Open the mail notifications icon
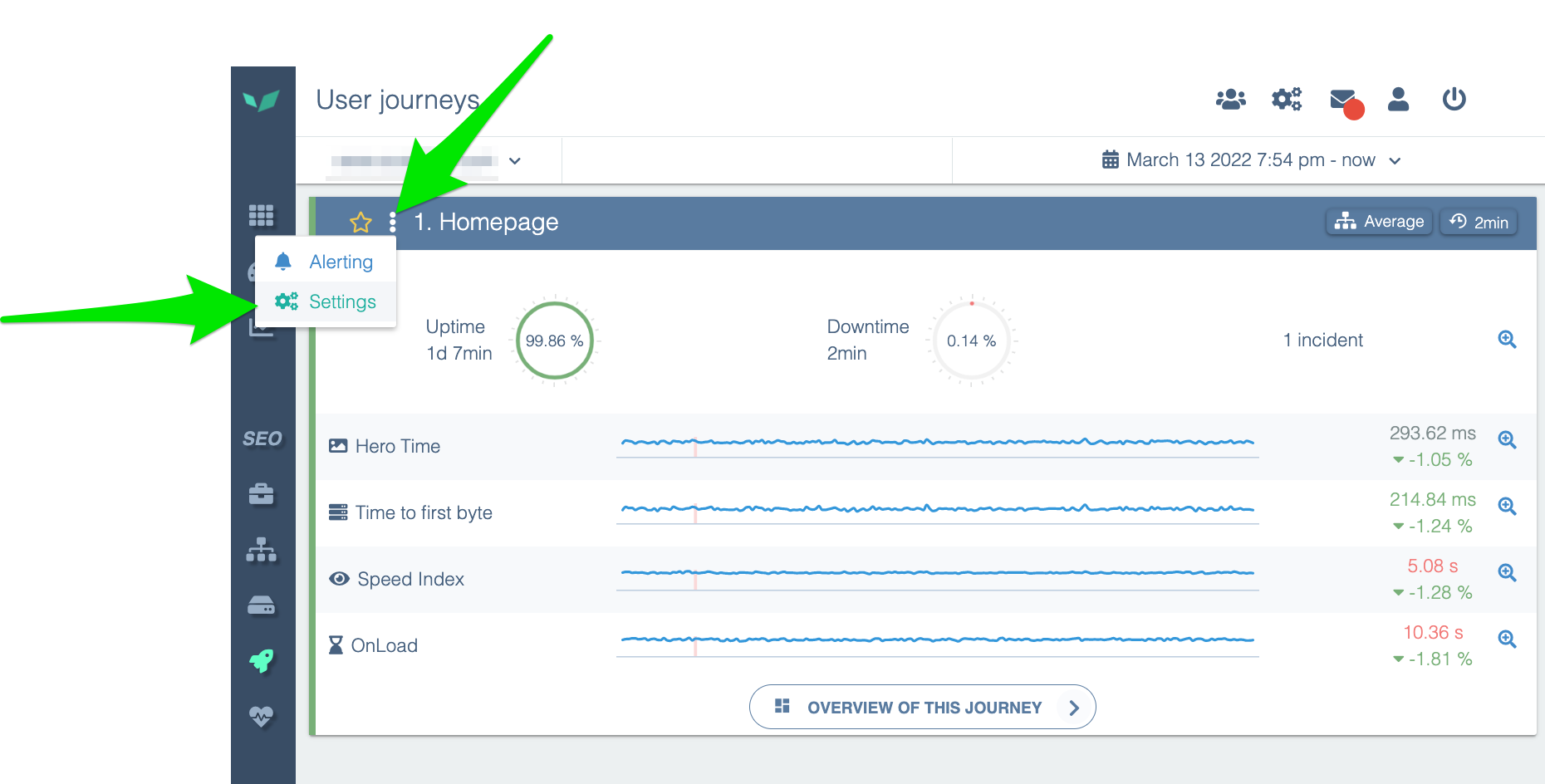The width and height of the screenshot is (1545, 784). (1343, 100)
